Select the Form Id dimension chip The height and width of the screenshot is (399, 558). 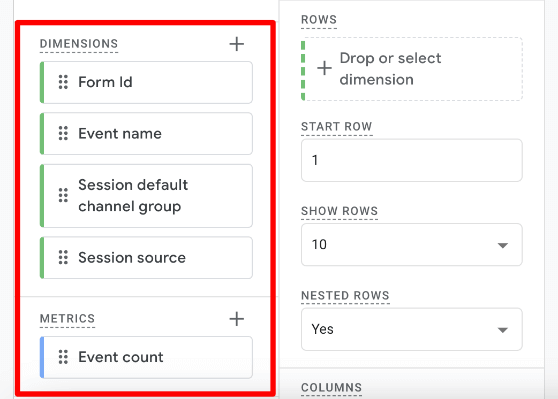[x=146, y=82]
